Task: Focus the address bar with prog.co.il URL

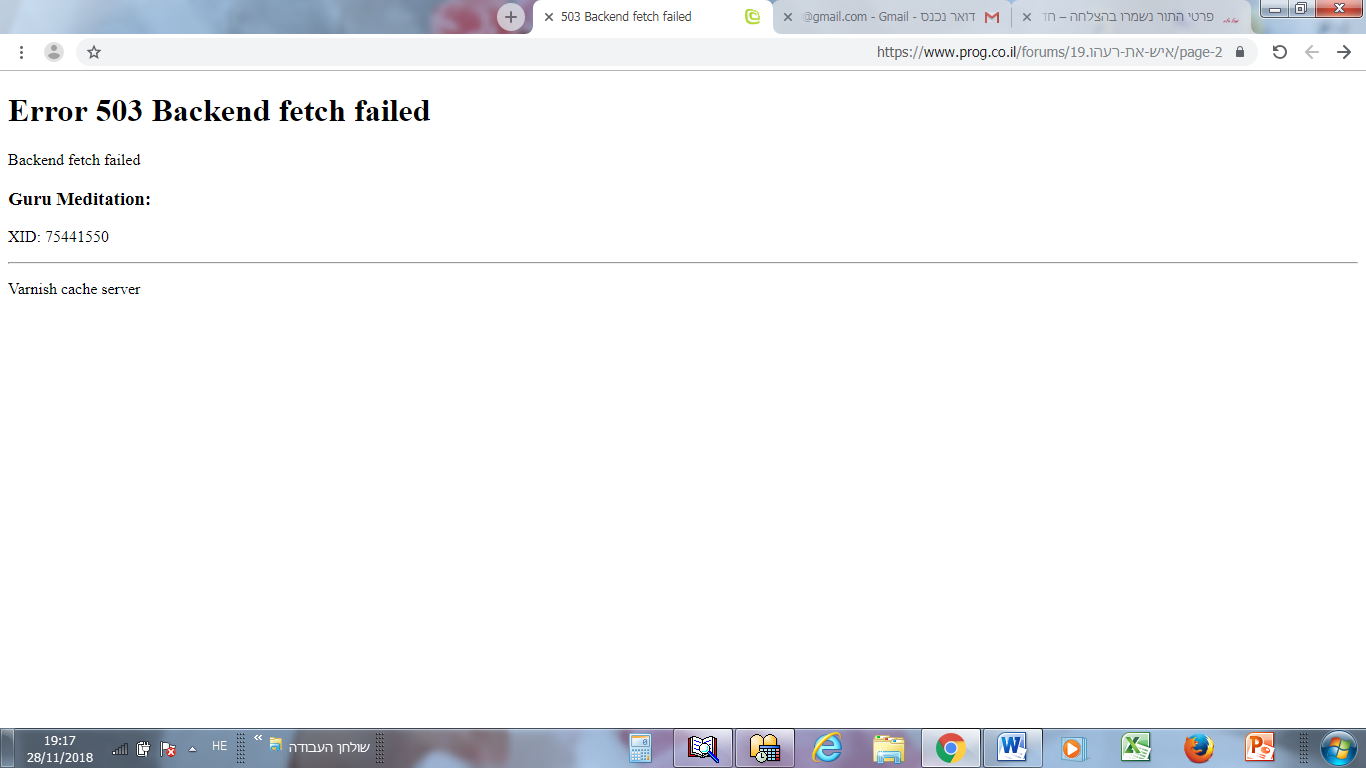Action: [x=666, y=52]
